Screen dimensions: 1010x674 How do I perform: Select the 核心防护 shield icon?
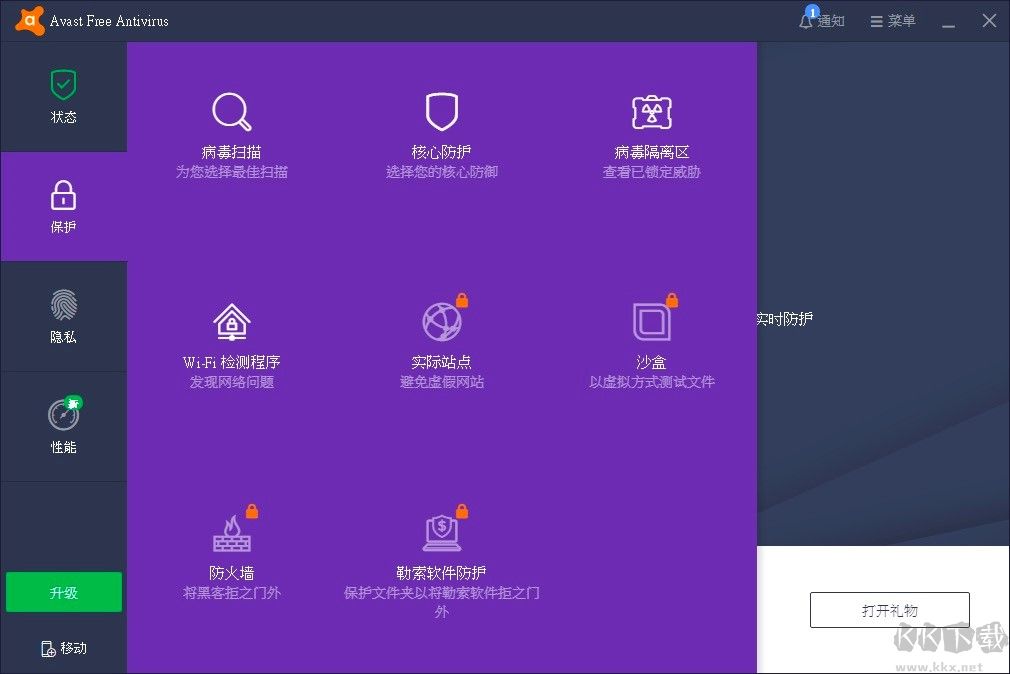point(441,111)
